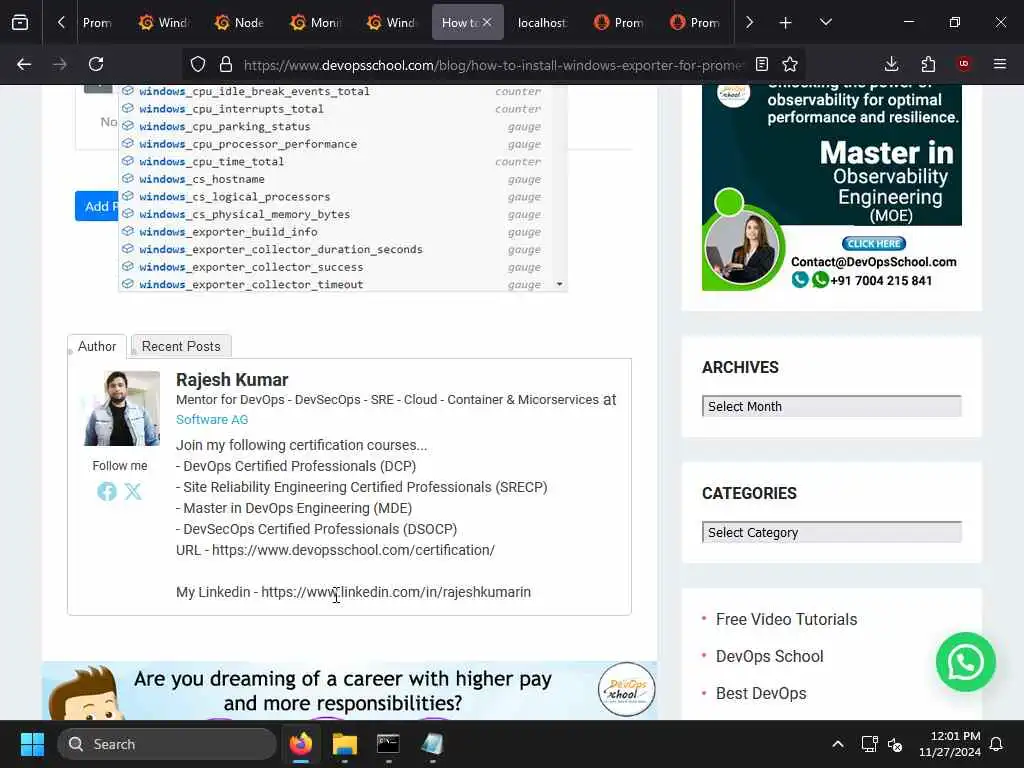
Task: Open the Free Video Tutorials link
Action: click(x=786, y=619)
